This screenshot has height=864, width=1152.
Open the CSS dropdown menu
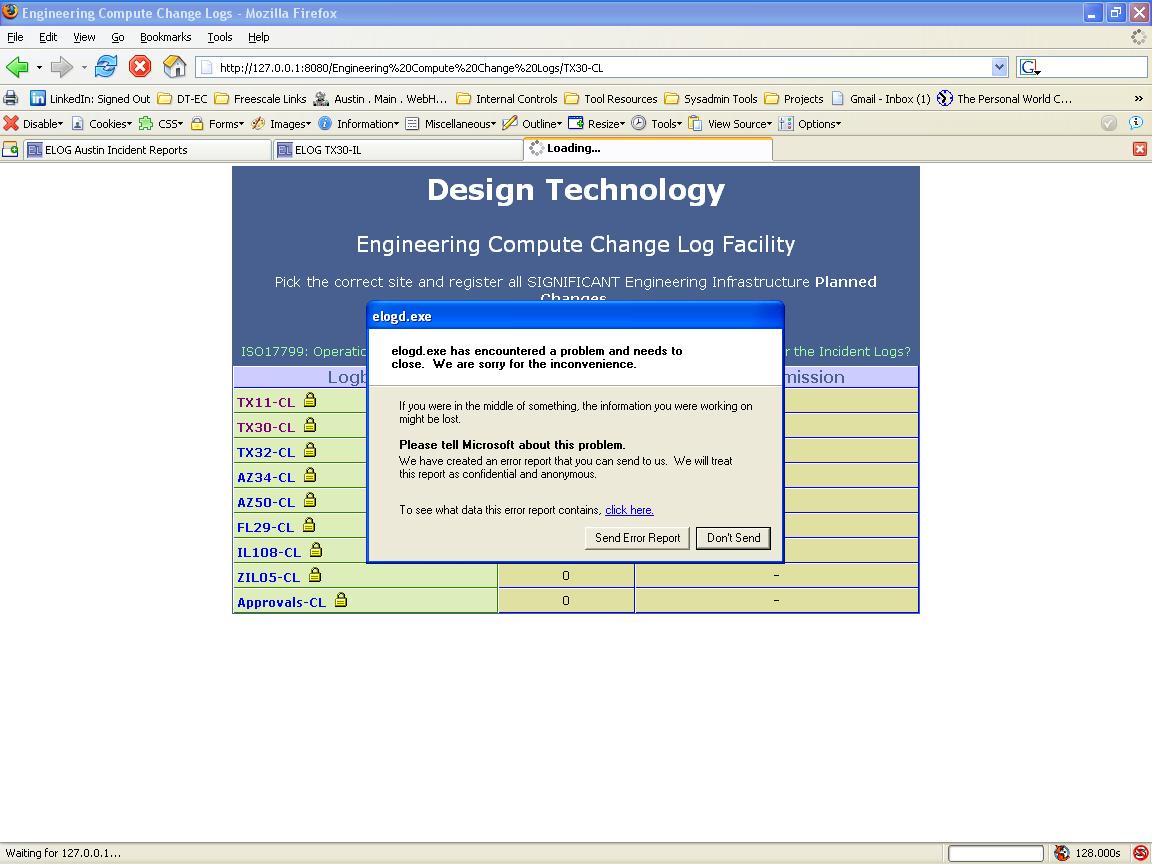coord(161,123)
